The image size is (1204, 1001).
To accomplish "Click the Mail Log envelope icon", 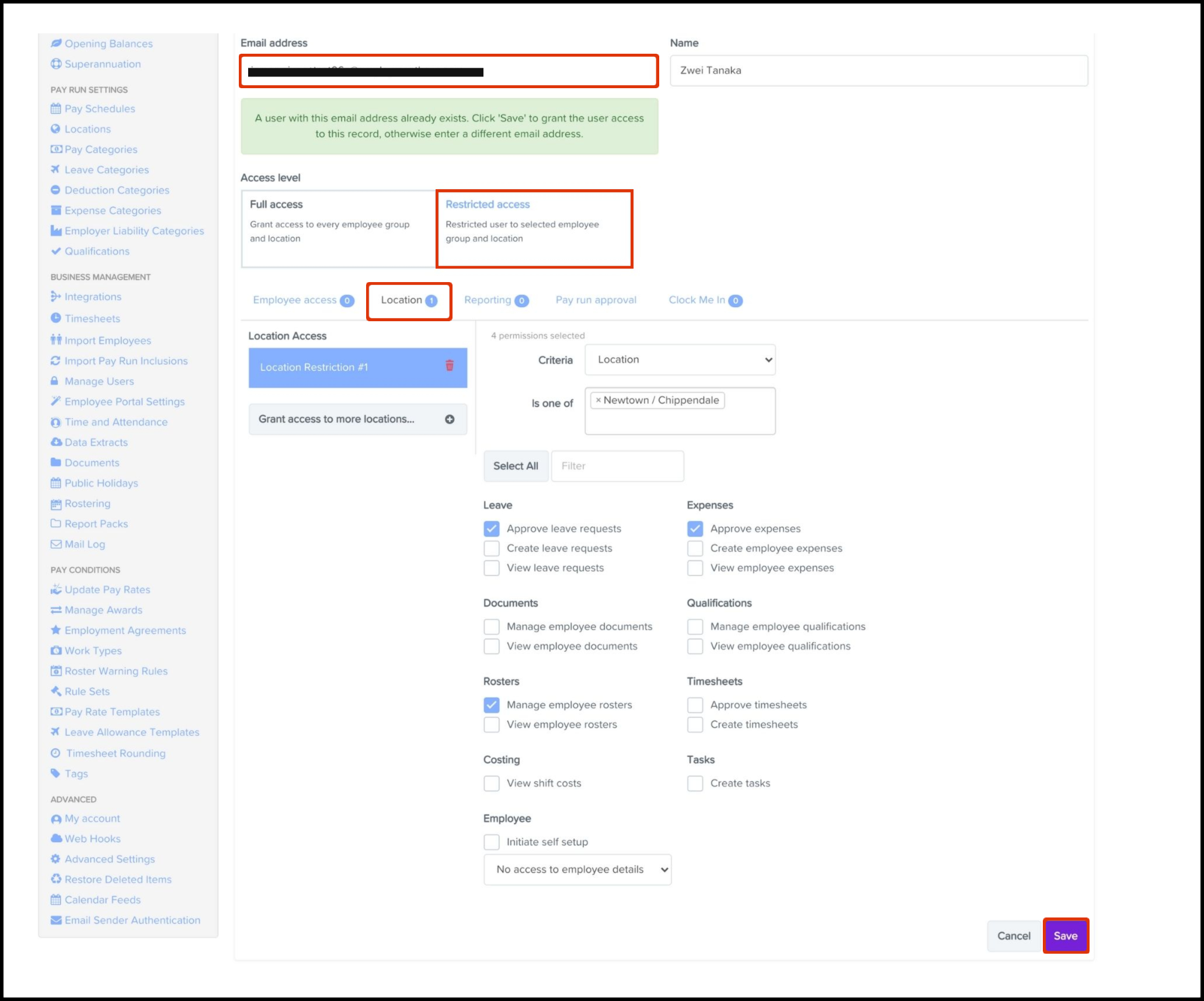I will (x=55, y=544).
